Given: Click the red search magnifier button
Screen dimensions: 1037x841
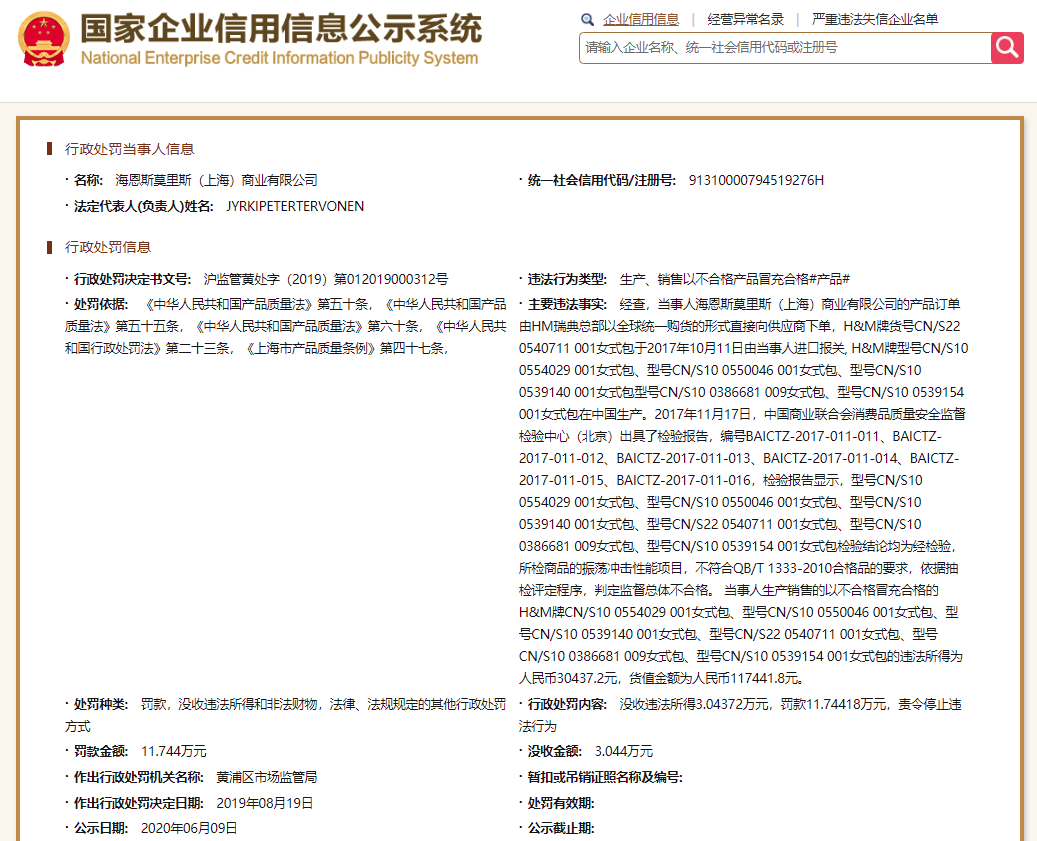Looking at the screenshot, I should (x=1007, y=48).
